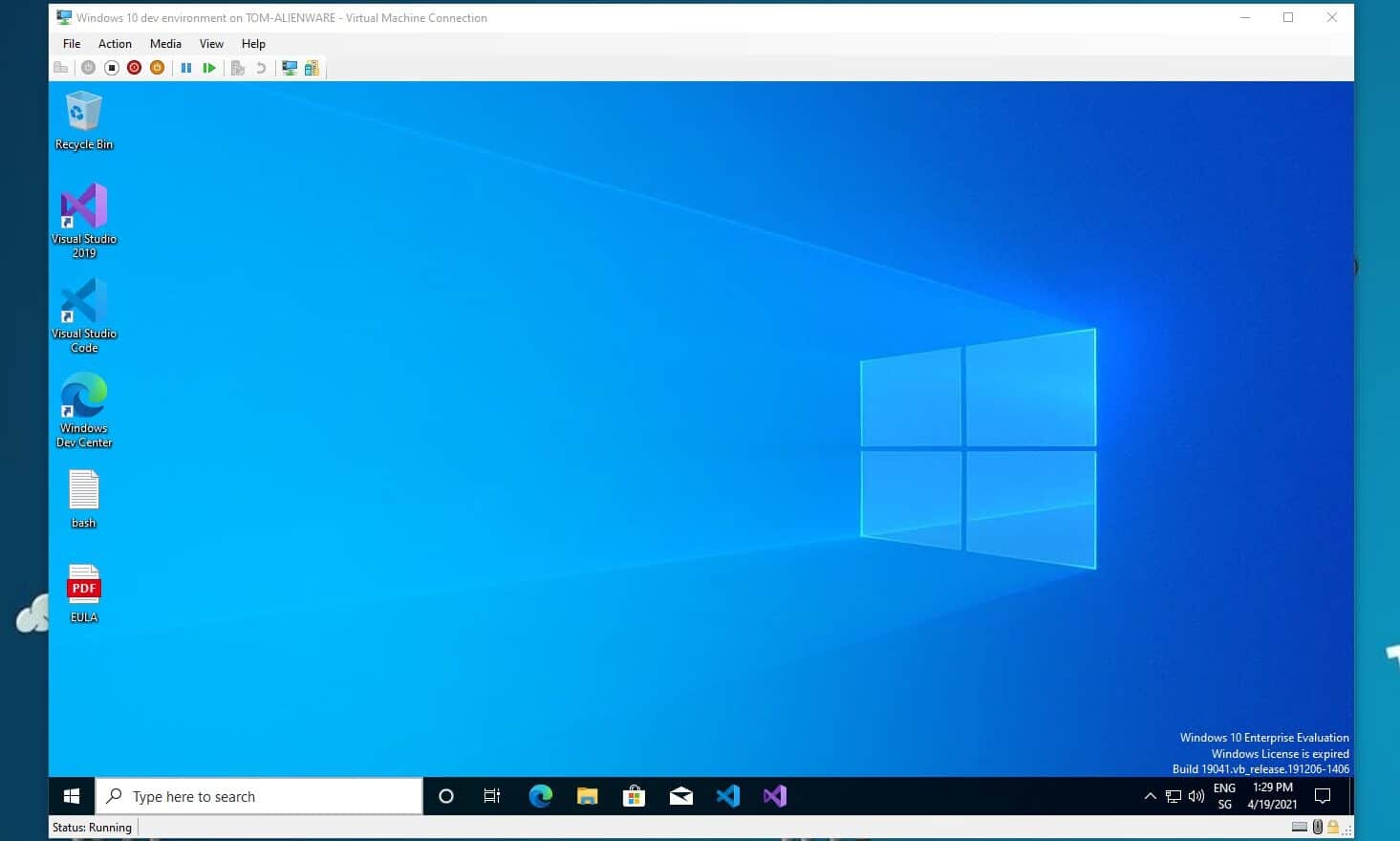Click the keyboard icon in the VM status bar
Screen dimensions: 1400x841
(1299, 828)
